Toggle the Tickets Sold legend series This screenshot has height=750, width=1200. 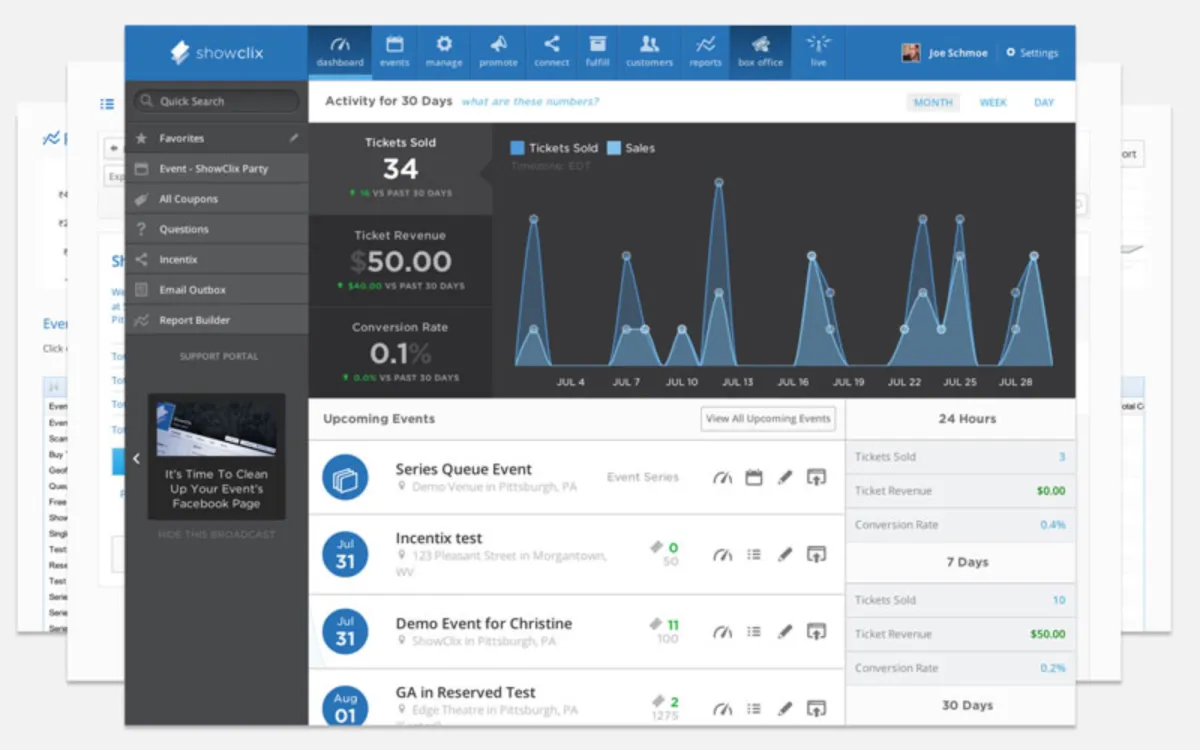pos(555,148)
